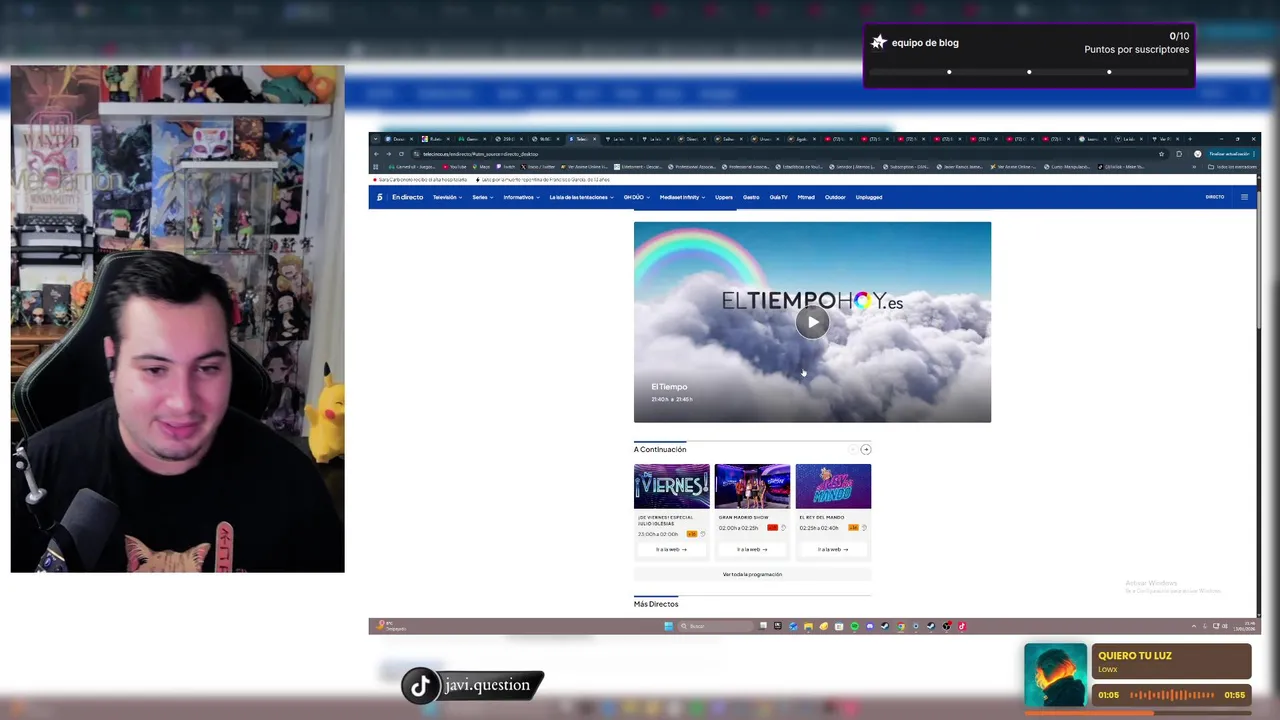Click Ver toda la programación button

click(752, 574)
